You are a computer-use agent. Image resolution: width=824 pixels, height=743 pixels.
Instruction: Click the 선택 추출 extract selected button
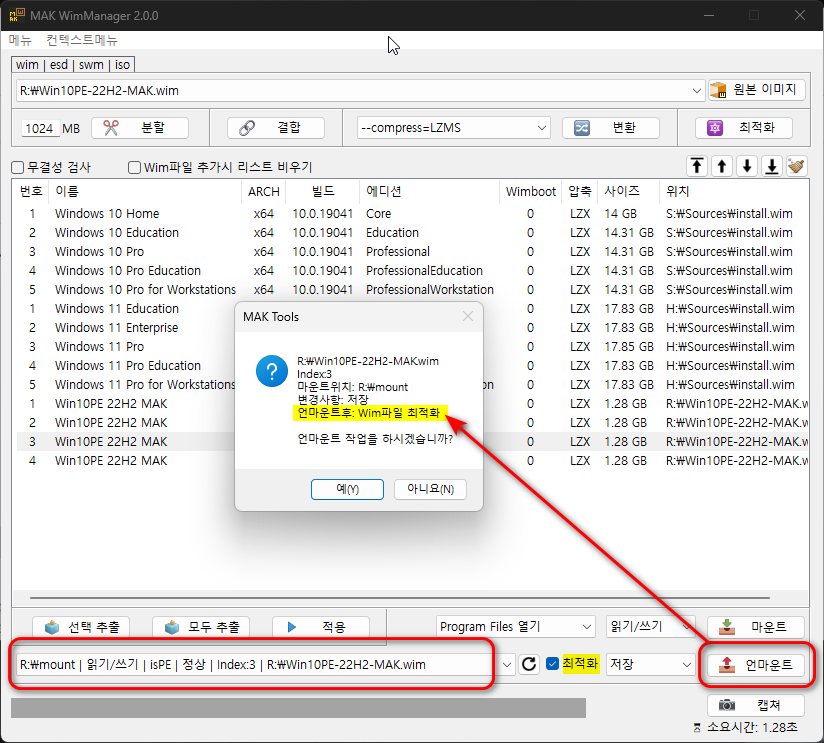coord(81,627)
